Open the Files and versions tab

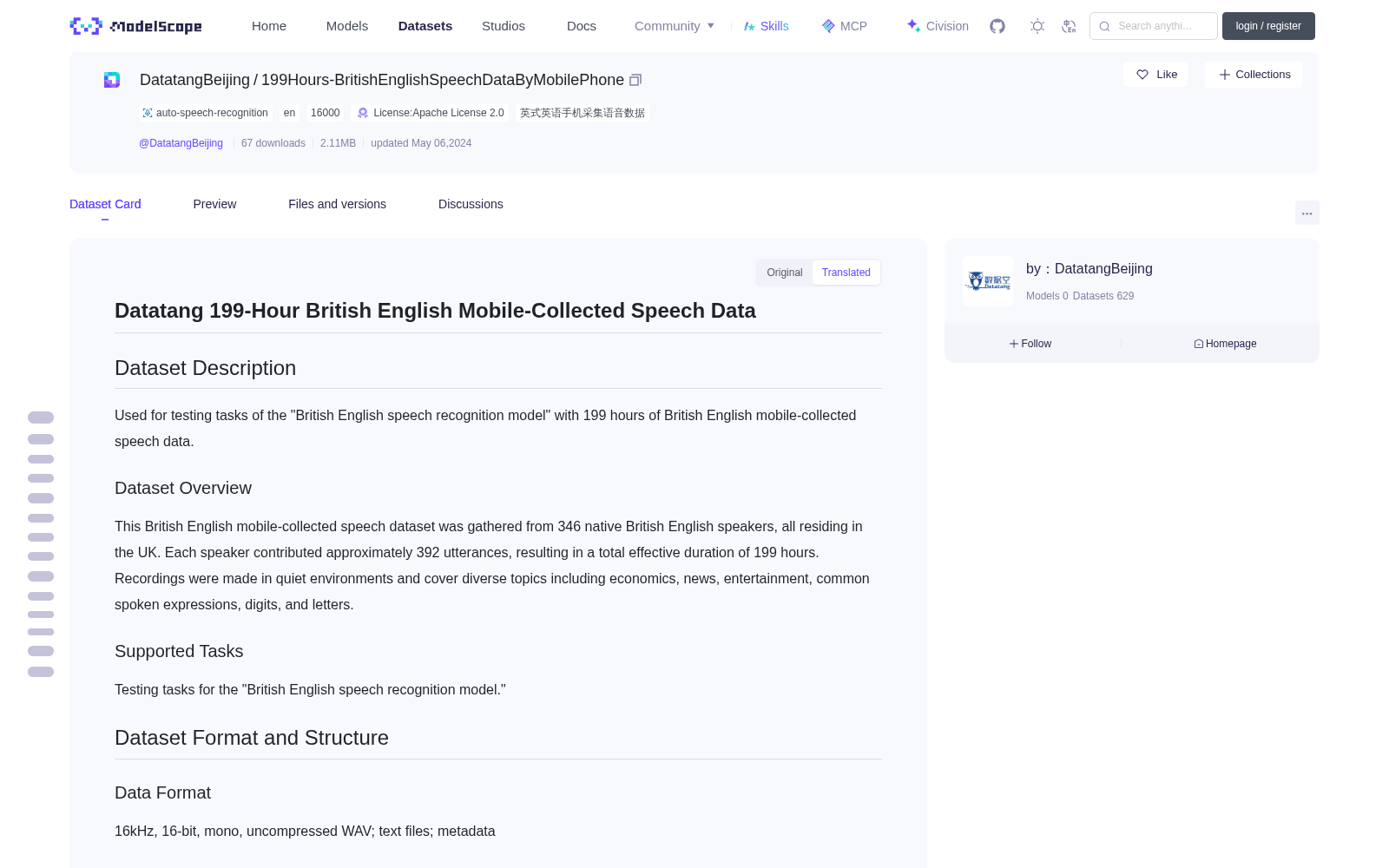point(338,204)
